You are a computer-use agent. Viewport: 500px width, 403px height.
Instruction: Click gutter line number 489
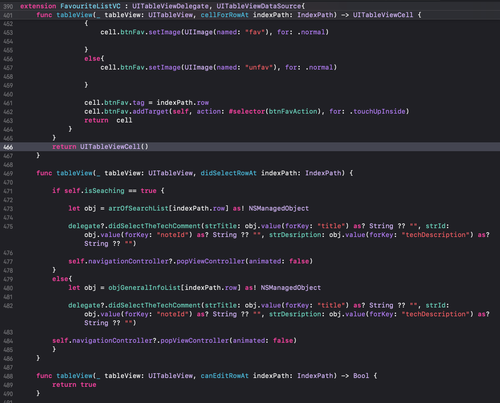point(8,385)
